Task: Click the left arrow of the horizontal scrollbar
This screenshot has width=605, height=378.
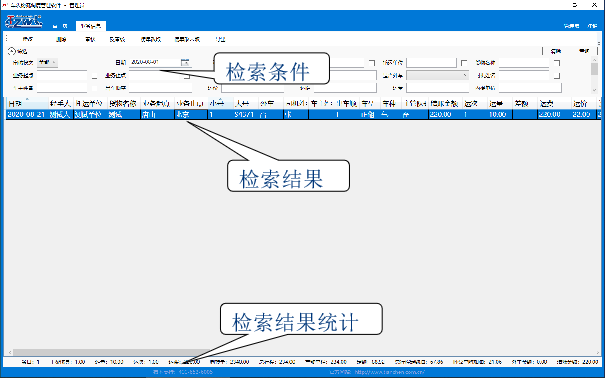Action: (9, 353)
